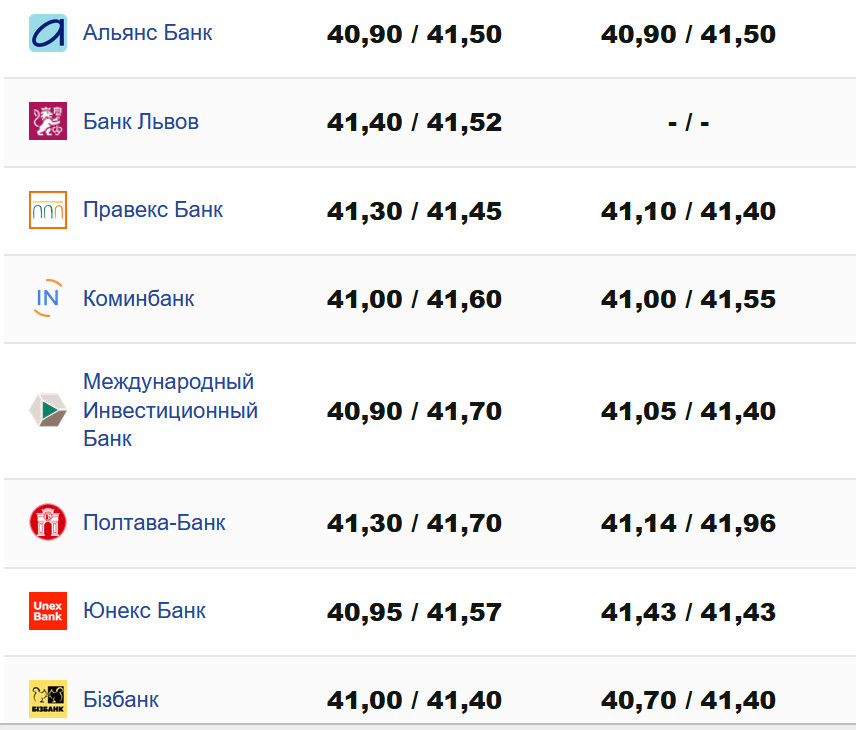
Task: Open the Банк Львов link
Action: click(140, 122)
